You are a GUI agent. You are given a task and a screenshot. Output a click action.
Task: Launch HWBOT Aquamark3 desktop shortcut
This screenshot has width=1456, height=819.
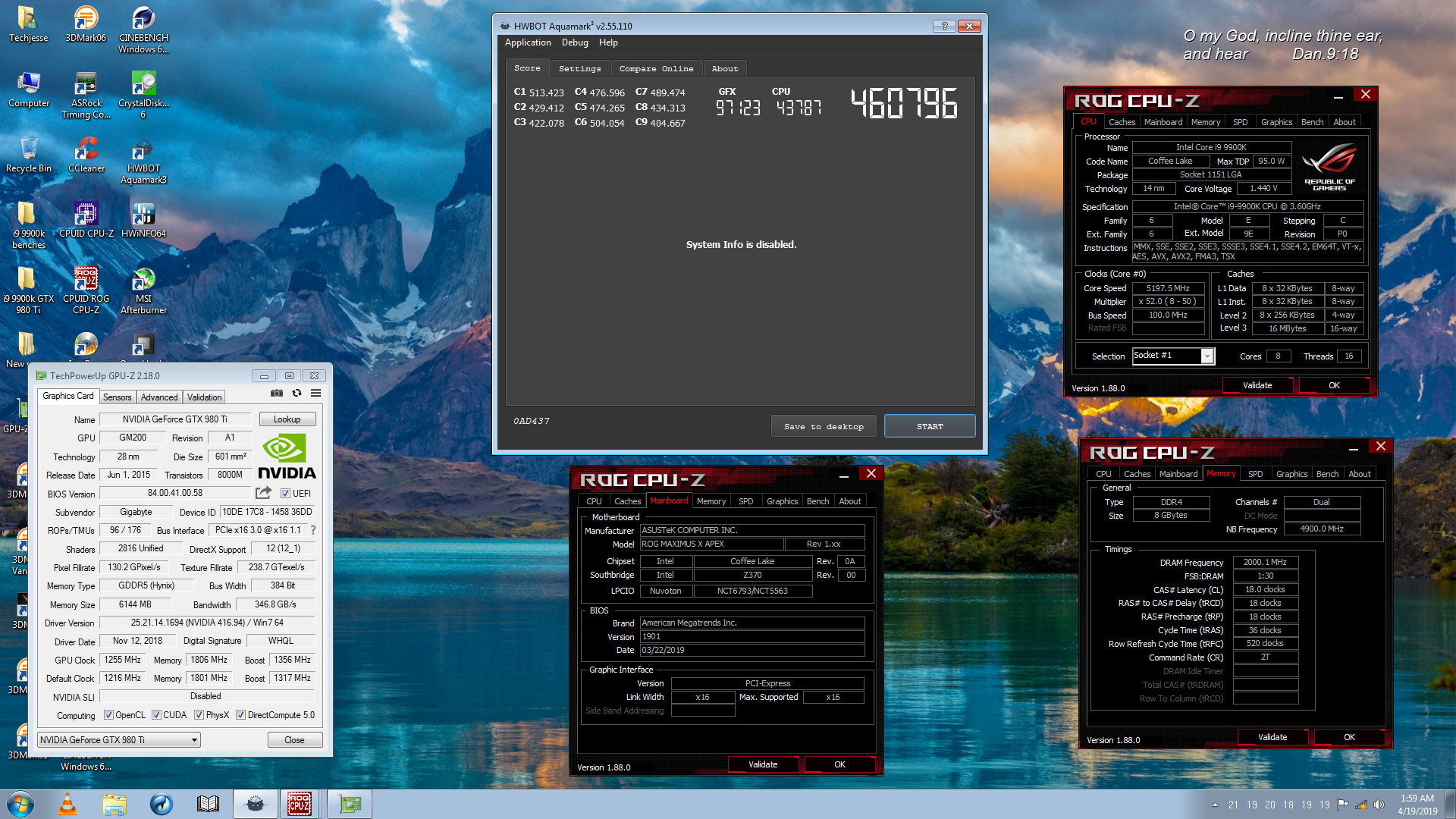point(143,161)
